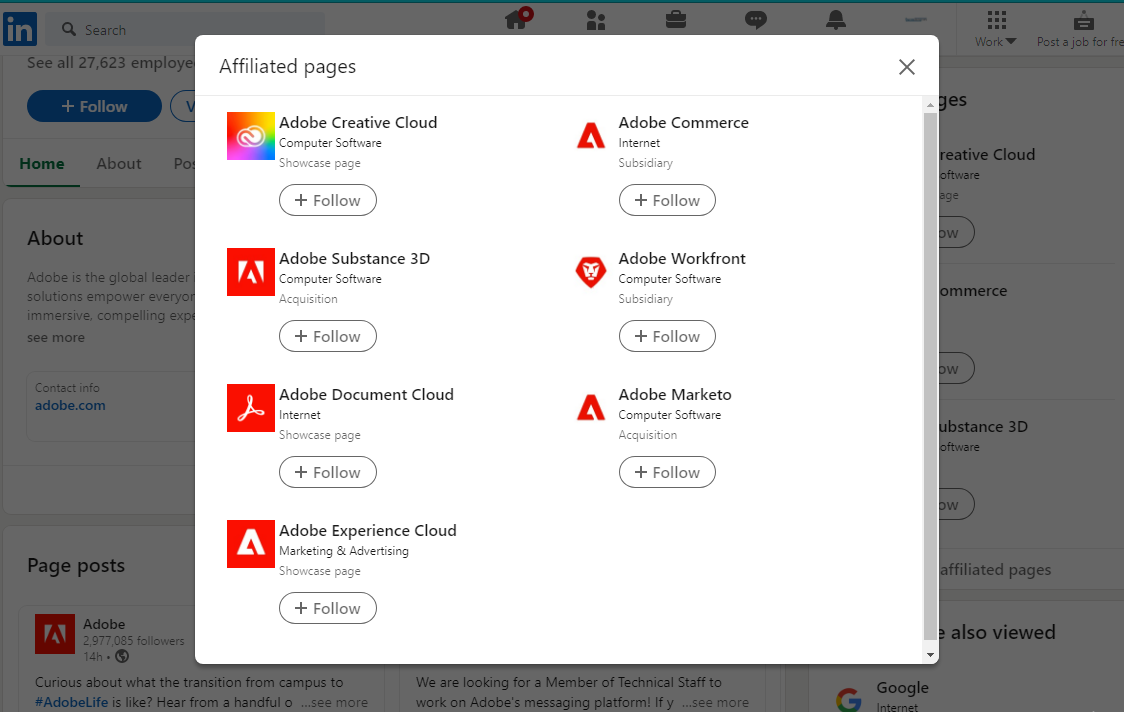The width and height of the screenshot is (1124, 712).
Task: Click the dialog scrollbar up arrow
Action: 930,105
